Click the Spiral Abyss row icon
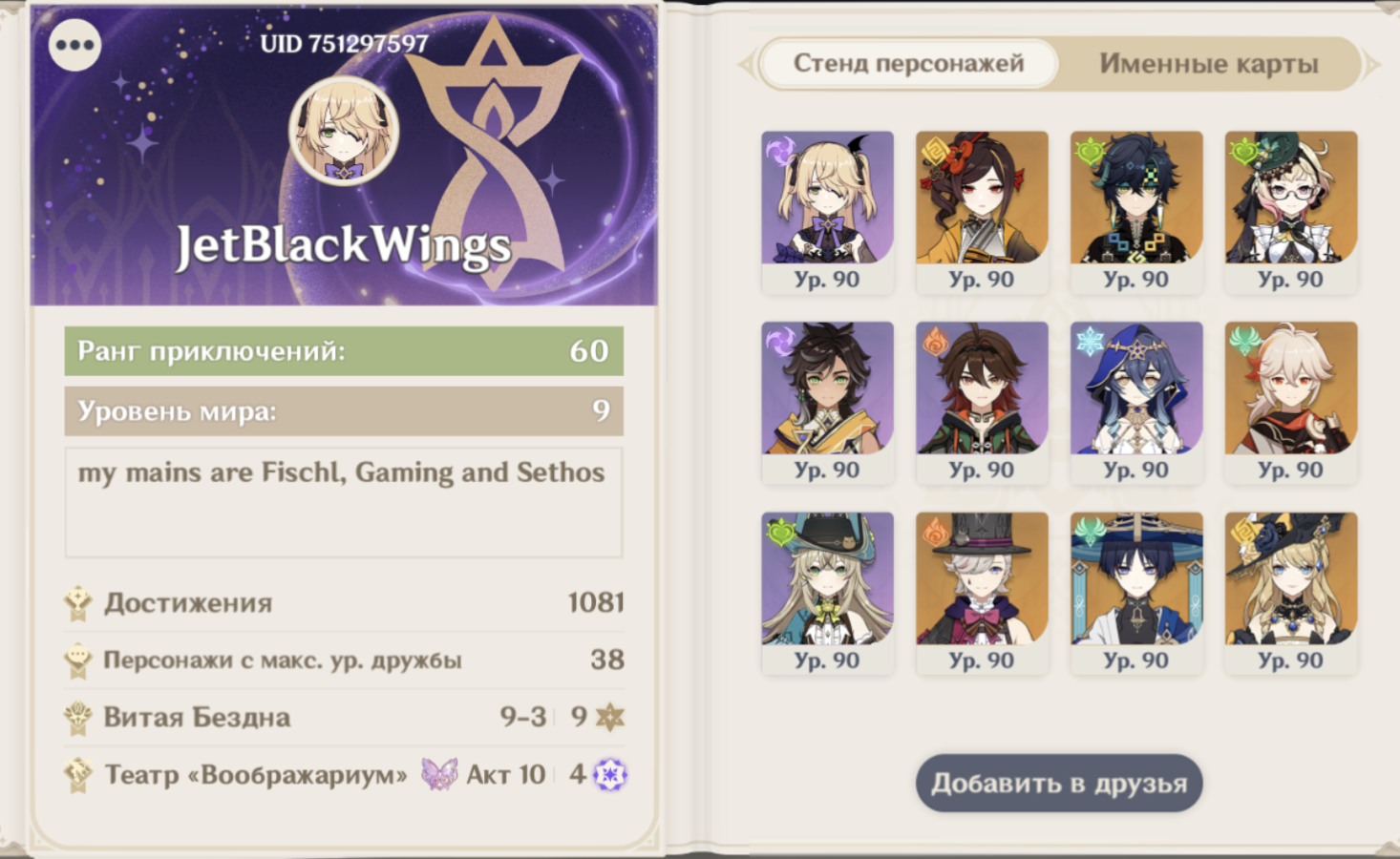This screenshot has height=859, width=1400. [78, 718]
